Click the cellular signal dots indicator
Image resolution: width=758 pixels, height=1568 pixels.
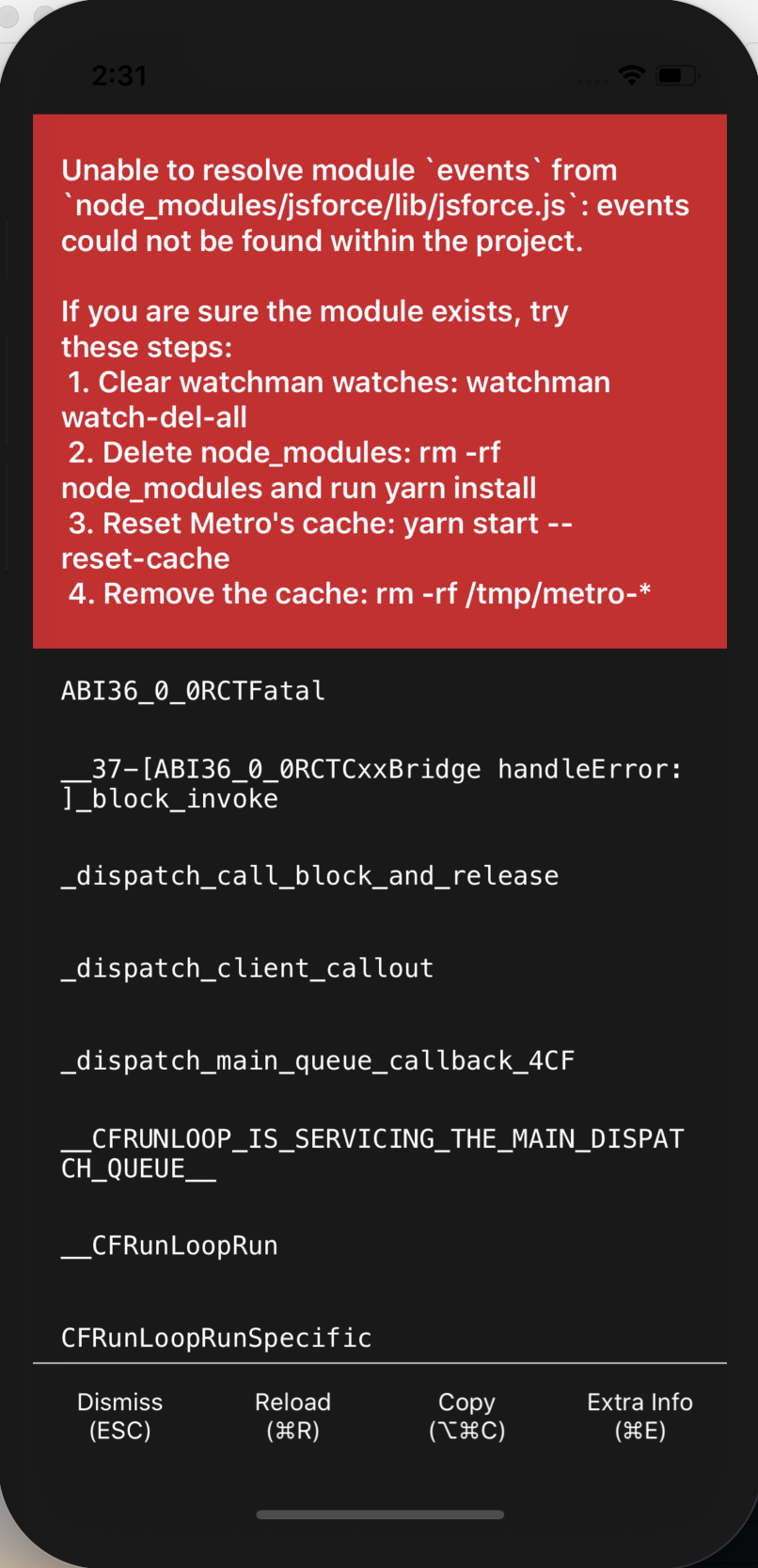pos(592,81)
